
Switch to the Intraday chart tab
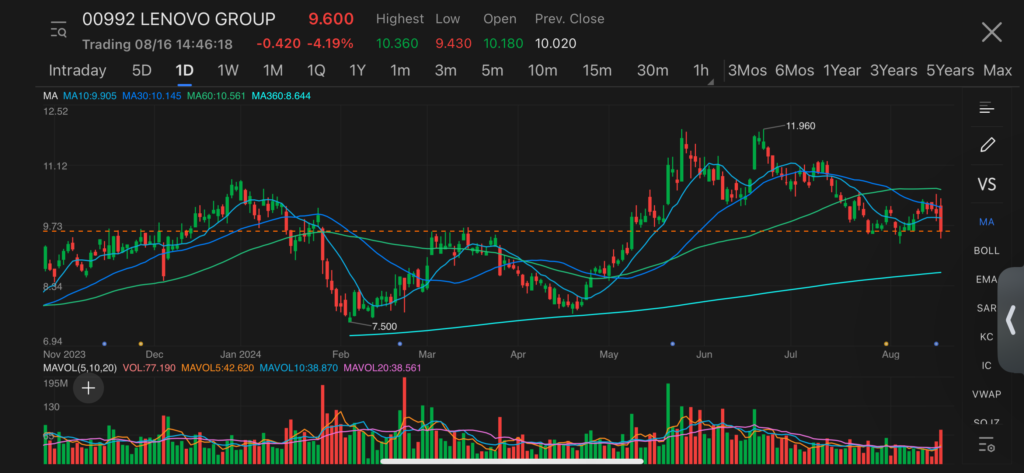[x=77, y=71]
